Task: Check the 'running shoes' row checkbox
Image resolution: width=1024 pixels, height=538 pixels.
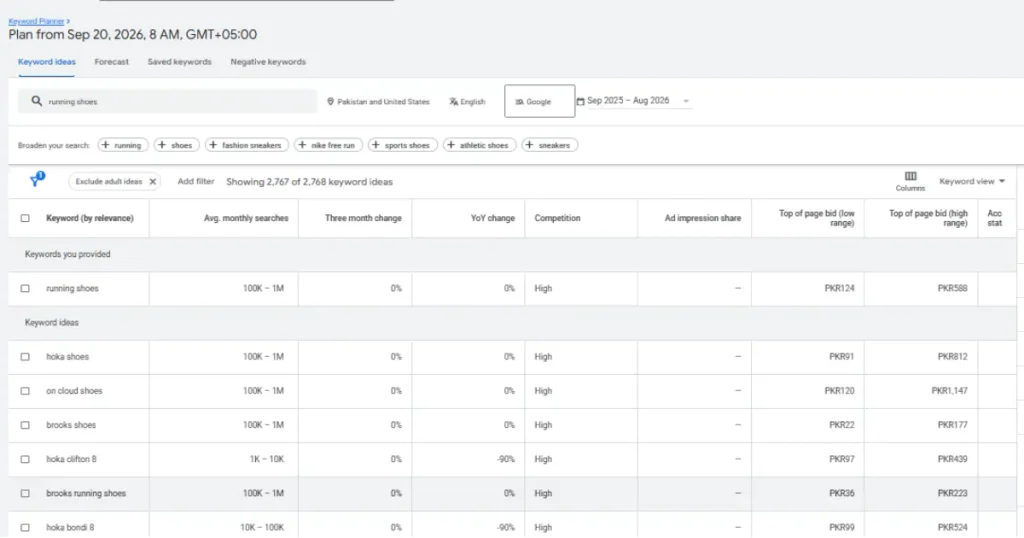Action: (x=25, y=288)
